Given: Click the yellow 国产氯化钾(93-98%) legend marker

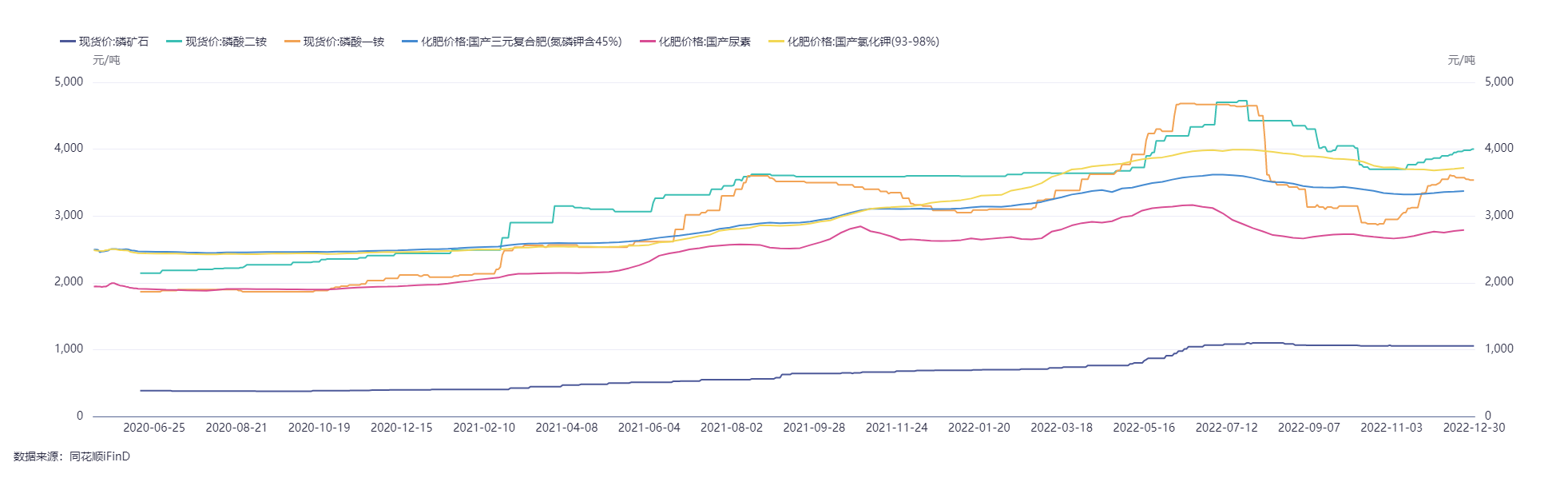Looking at the screenshot, I should click(x=776, y=42).
